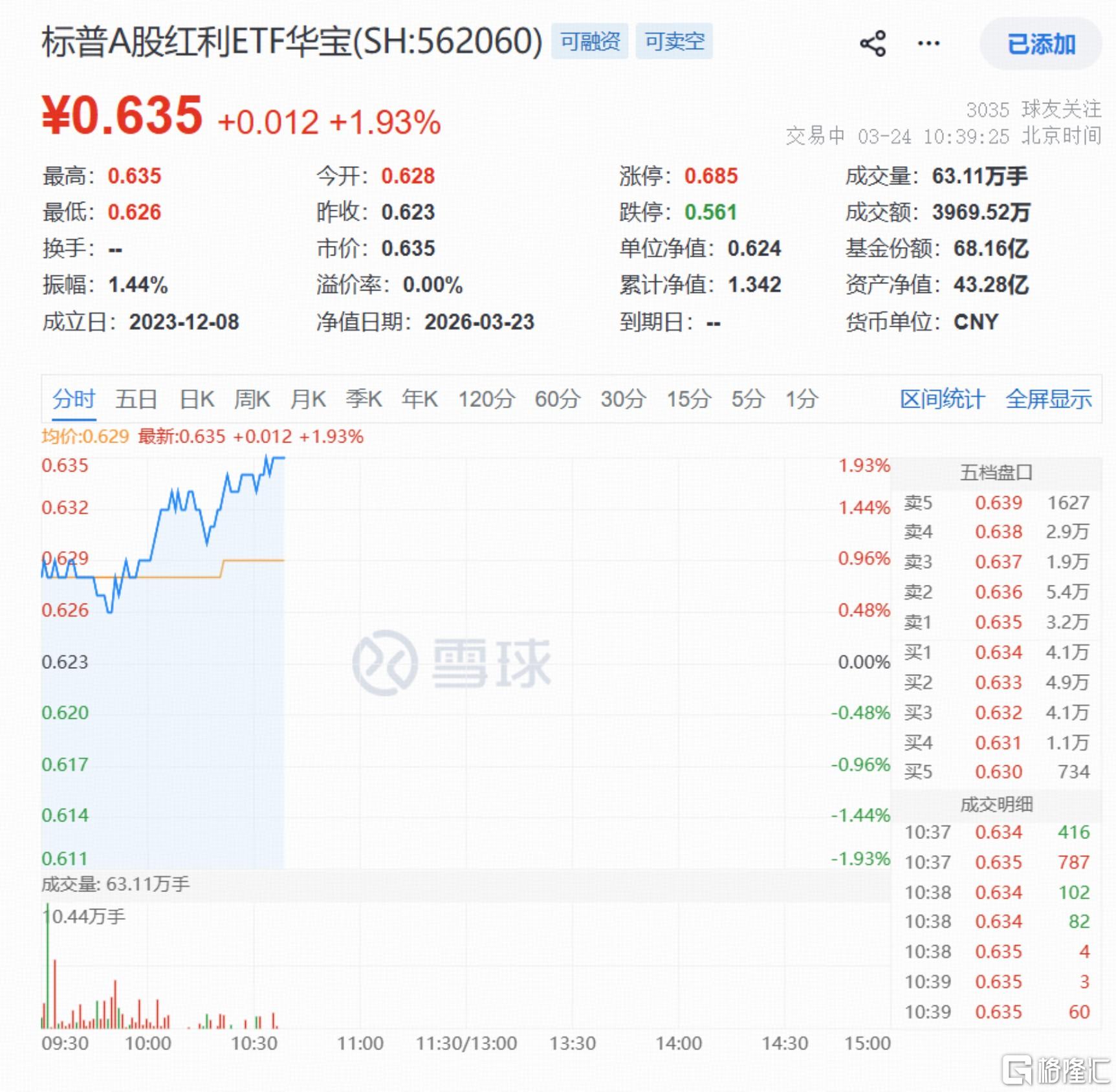Click the 买4 row at 0.631
This screenshot has height=1092, width=1116.
tap(996, 743)
